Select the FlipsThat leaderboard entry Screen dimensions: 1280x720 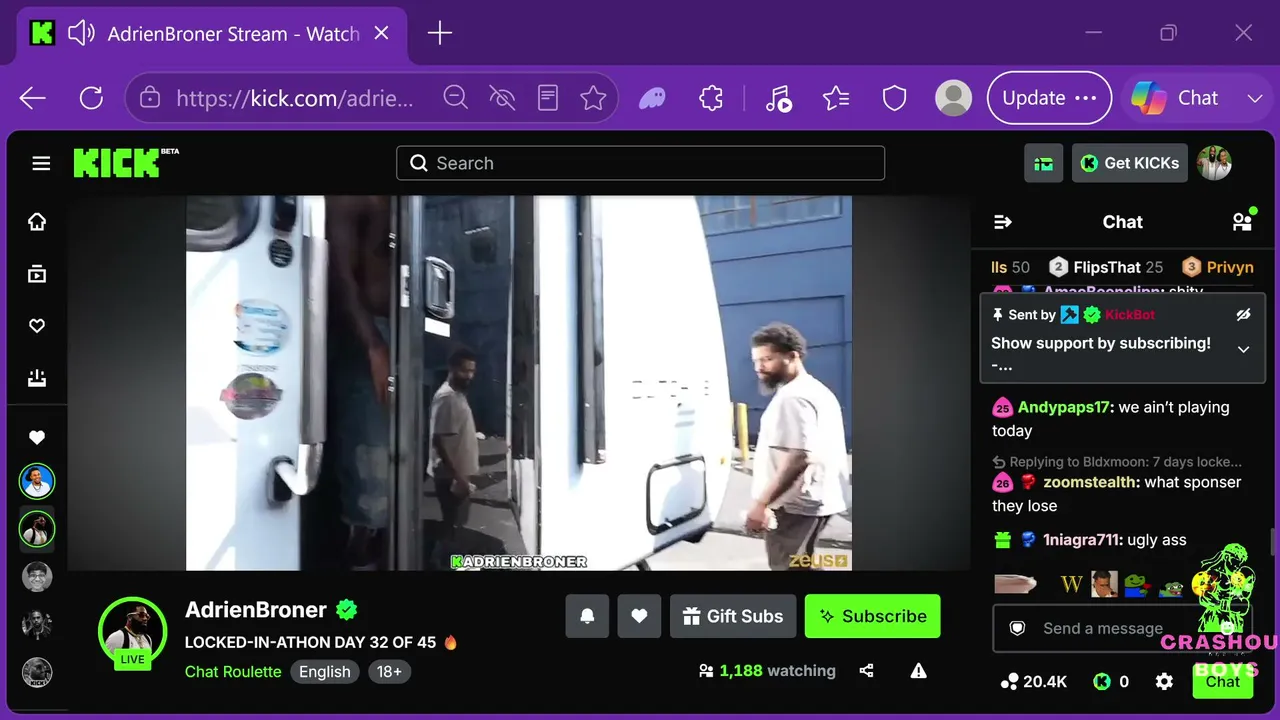(x=1106, y=267)
